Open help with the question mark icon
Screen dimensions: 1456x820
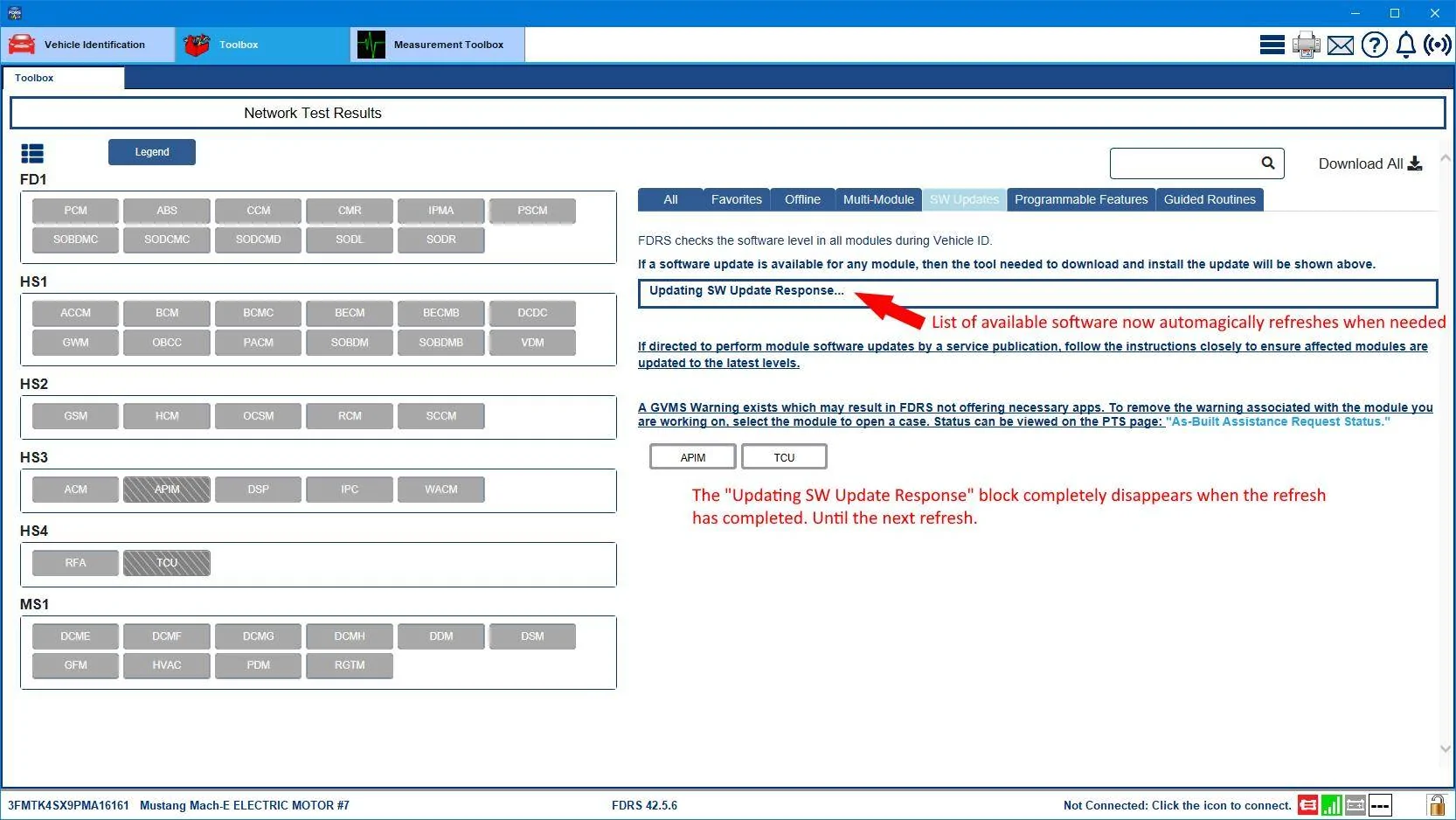pyautogui.click(x=1374, y=45)
